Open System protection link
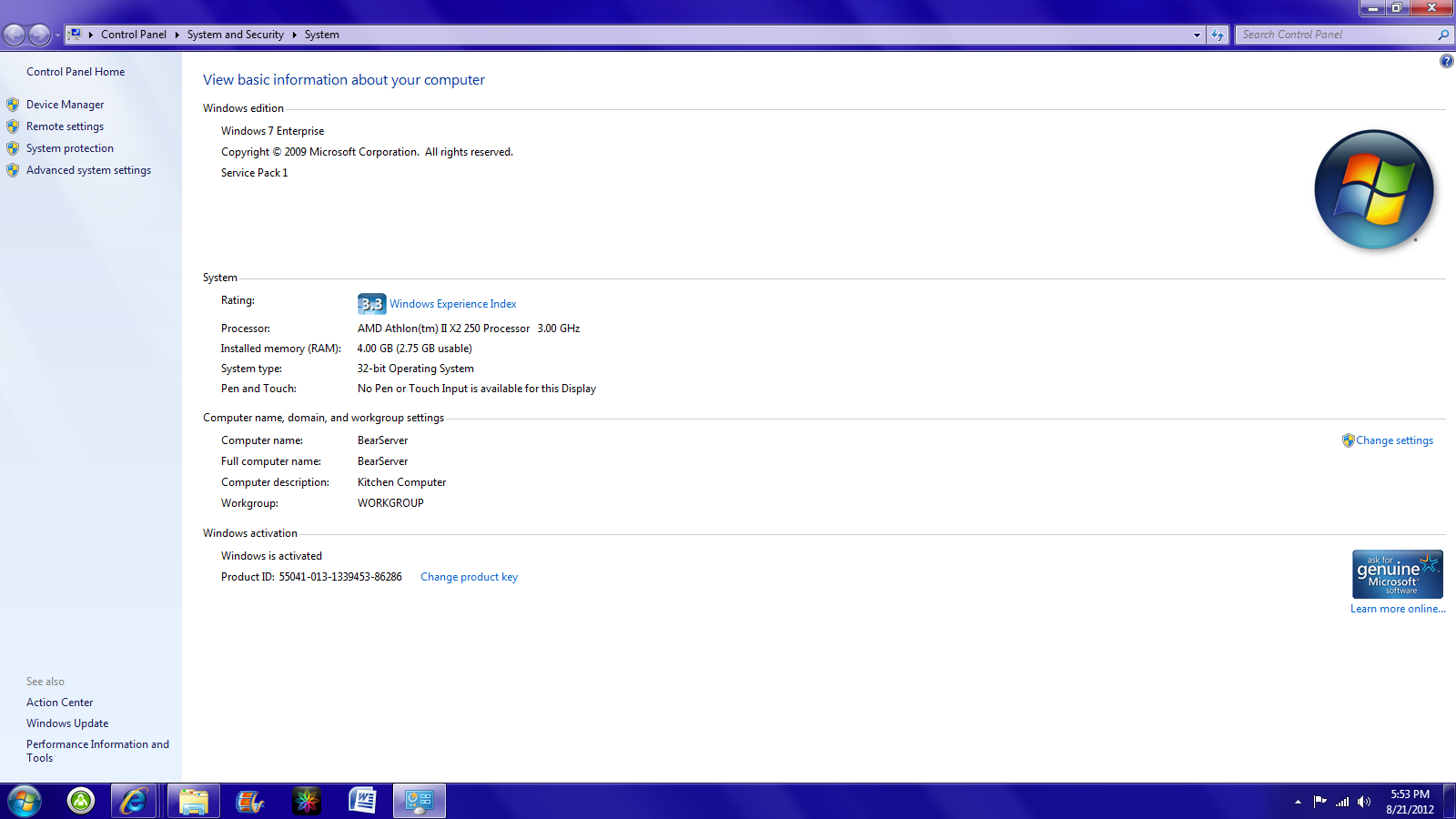The image size is (1456, 819). pos(70,148)
